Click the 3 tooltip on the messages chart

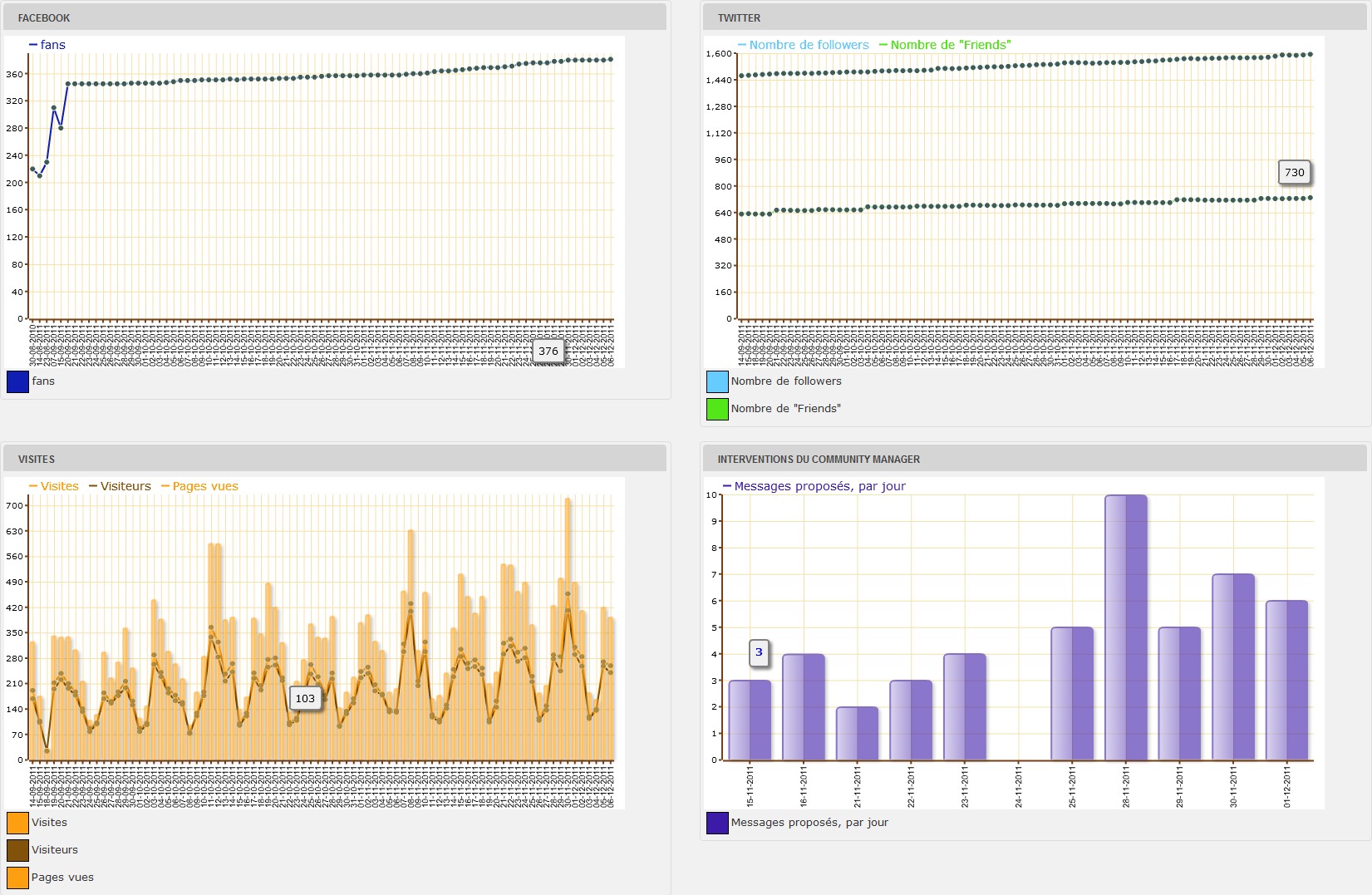coord(759,652)
